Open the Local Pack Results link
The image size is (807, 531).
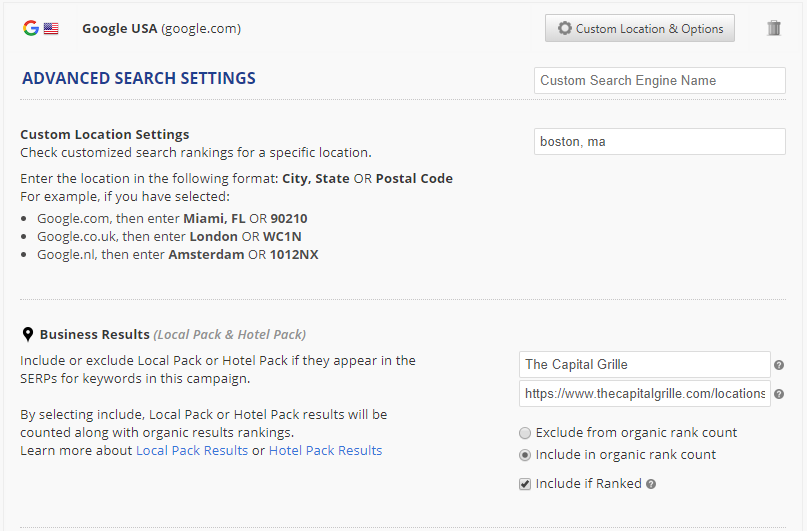(x=192, y=450)
